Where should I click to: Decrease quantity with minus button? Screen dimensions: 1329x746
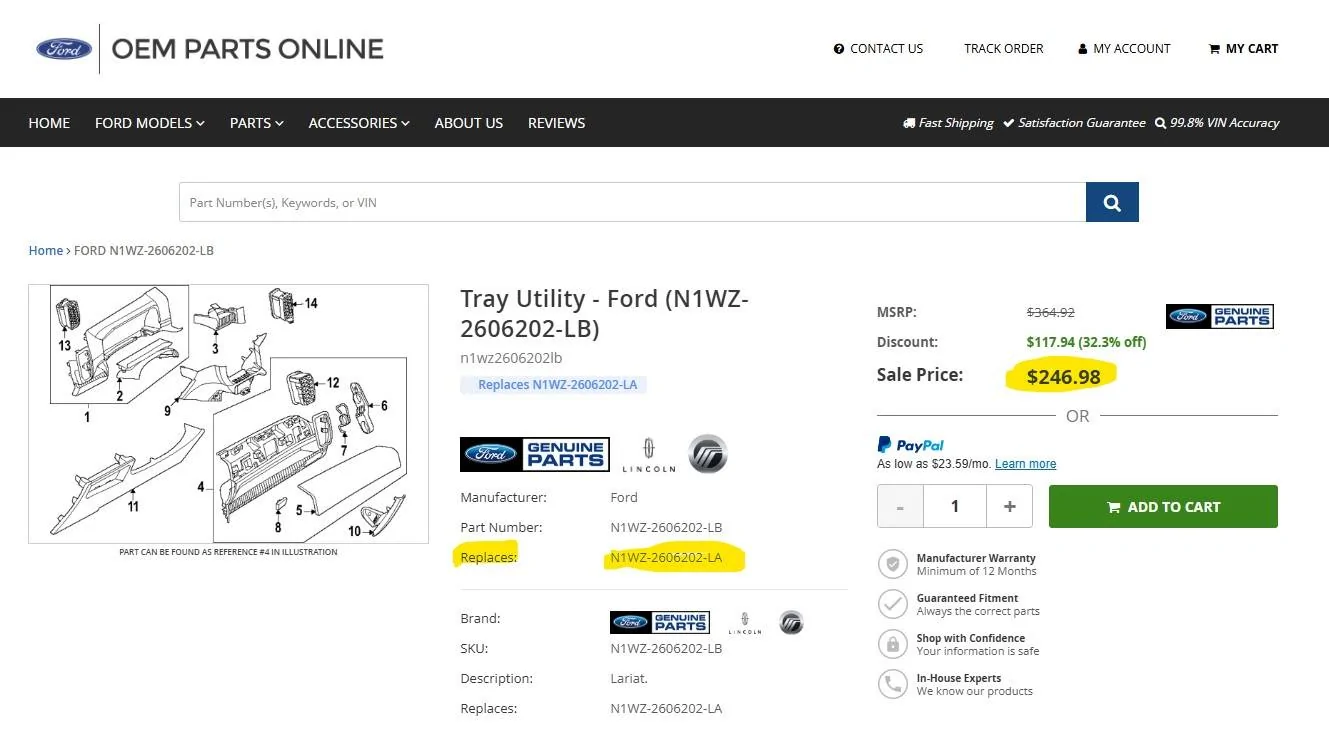900,507
